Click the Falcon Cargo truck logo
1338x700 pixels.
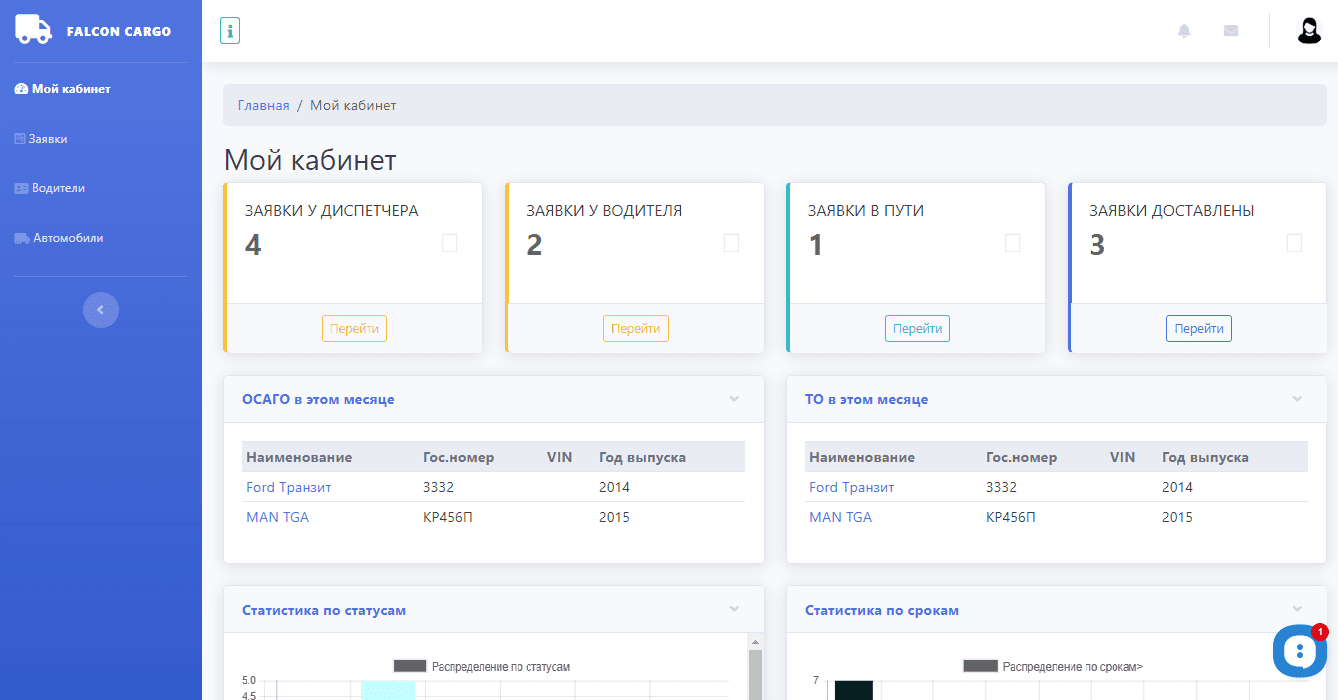coord(33,30)
